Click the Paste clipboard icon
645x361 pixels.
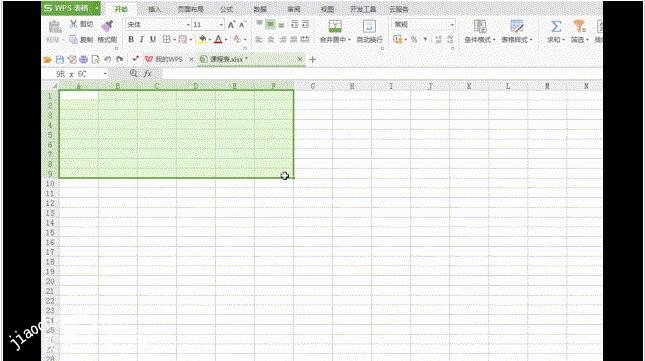point(55,27)
